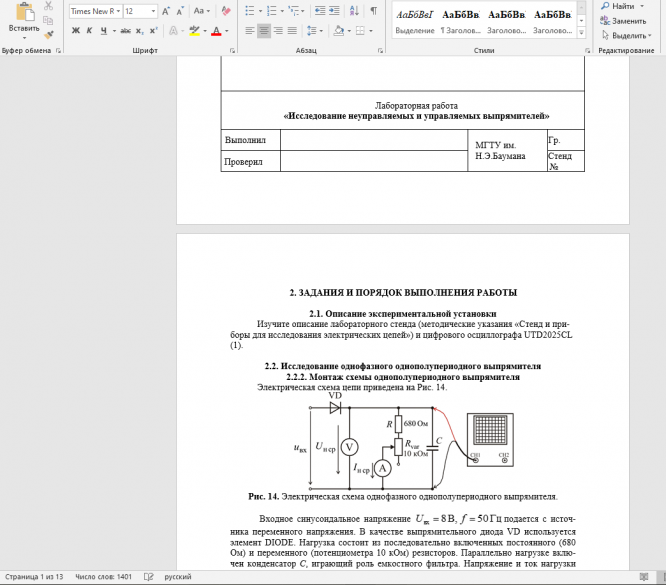The width and height of the screenshot is (666, 585).
Task: Open the Aa change case dropdown
Action: 202,11
